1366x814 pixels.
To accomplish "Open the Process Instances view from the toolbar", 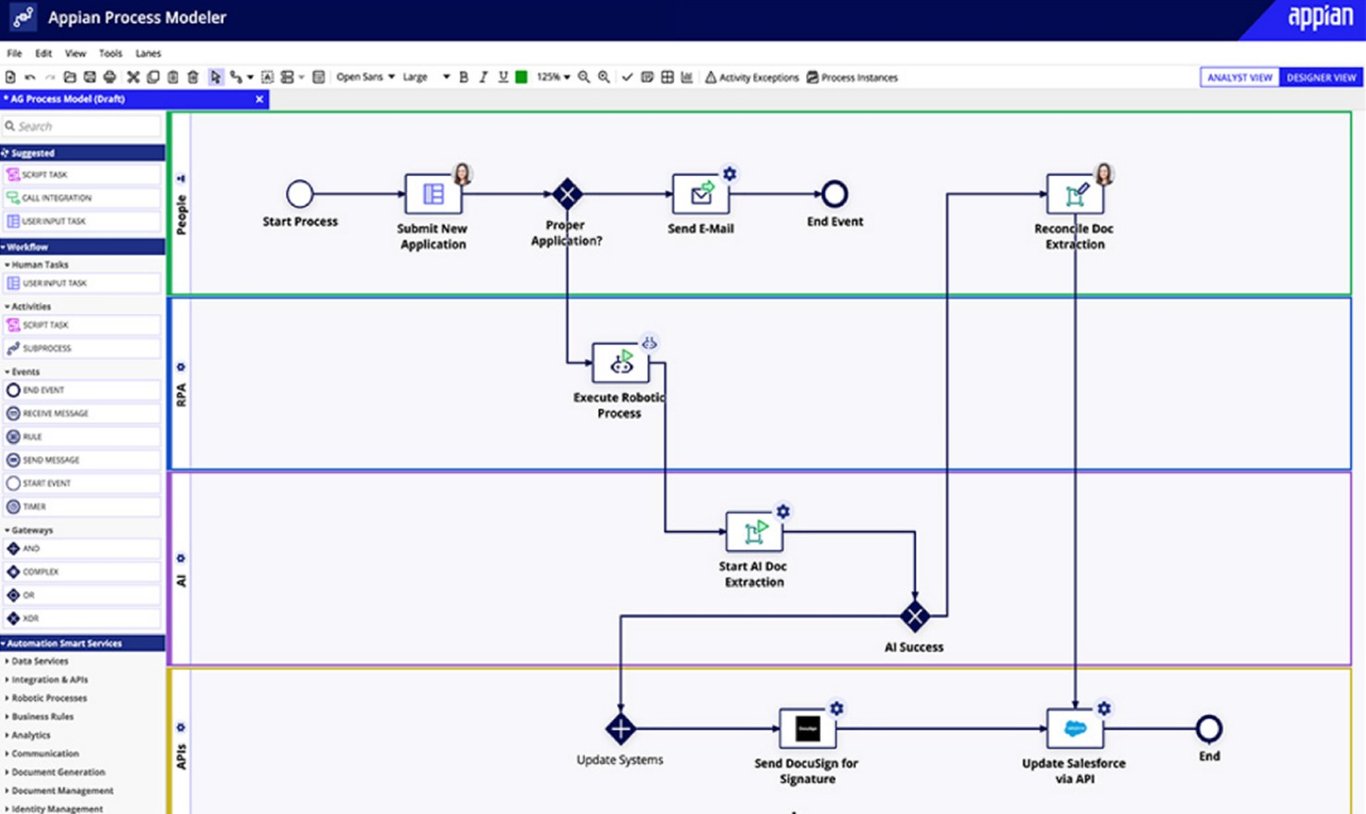I will (x=857, y=77).
